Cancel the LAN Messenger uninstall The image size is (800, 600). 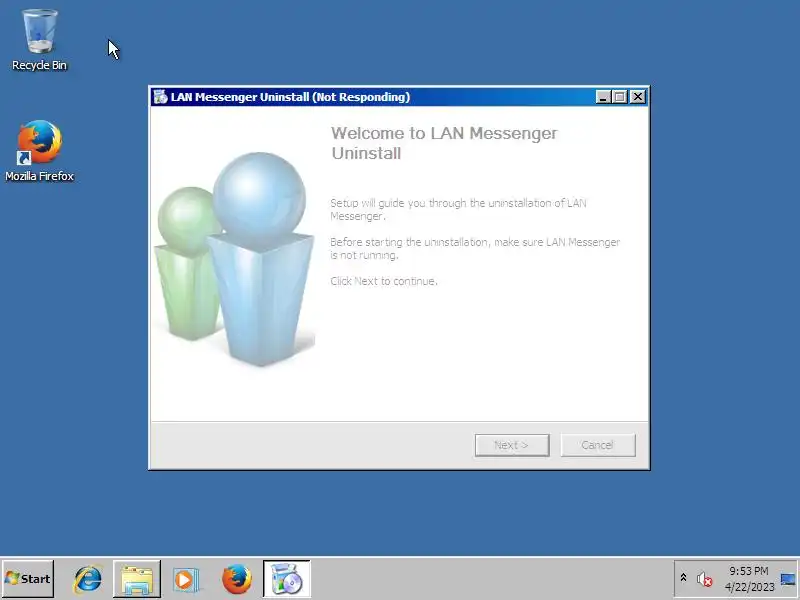tap(597, 445)
